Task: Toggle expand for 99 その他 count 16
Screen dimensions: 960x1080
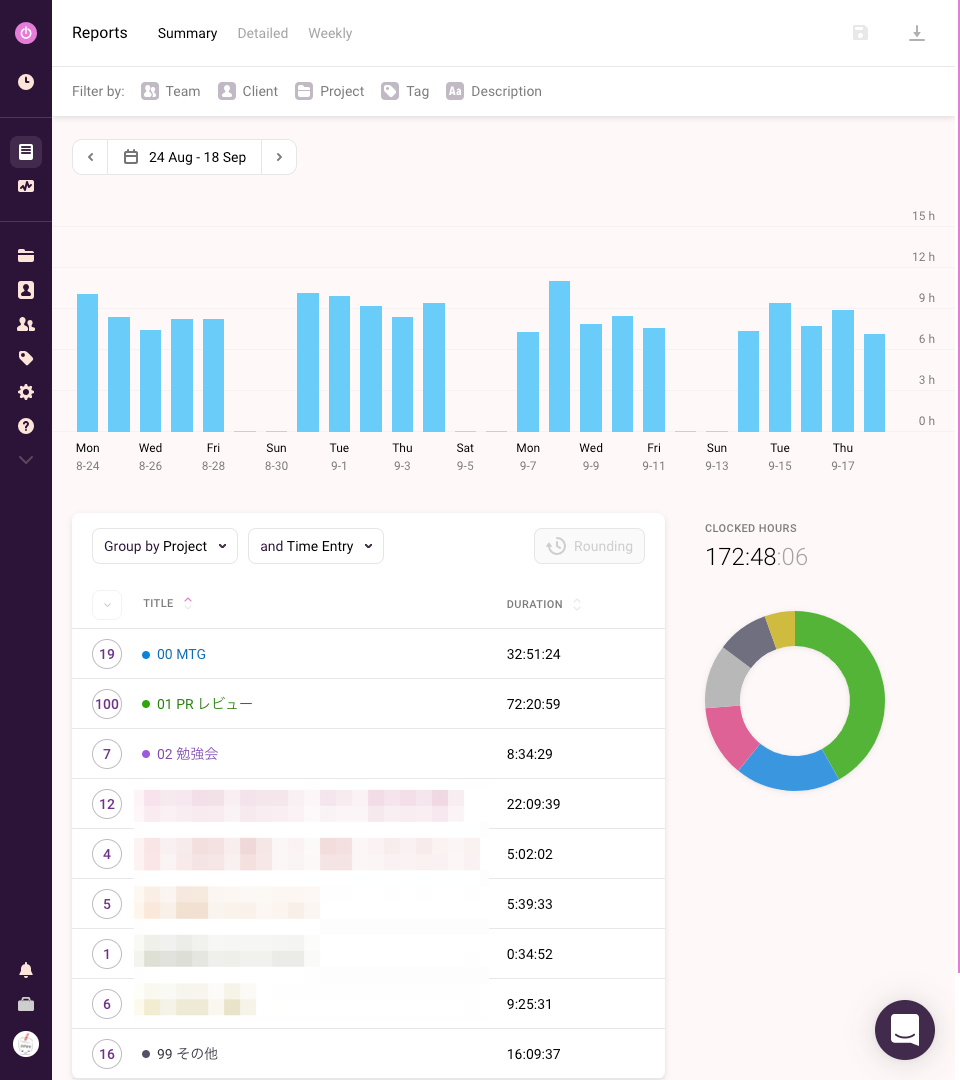Action: click(107, 1054)
